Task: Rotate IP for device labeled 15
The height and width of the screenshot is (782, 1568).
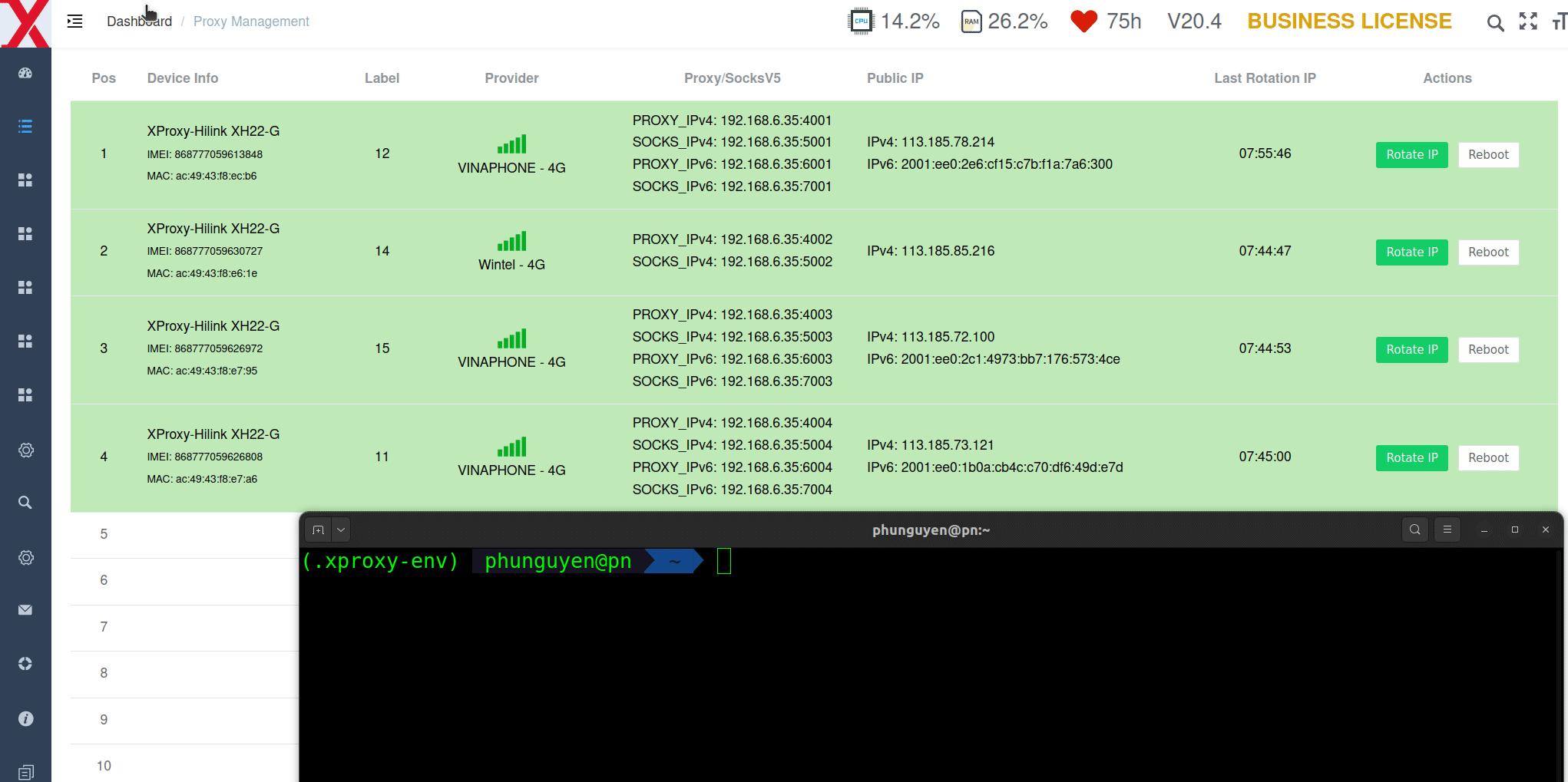Action: pos(1411,350)
